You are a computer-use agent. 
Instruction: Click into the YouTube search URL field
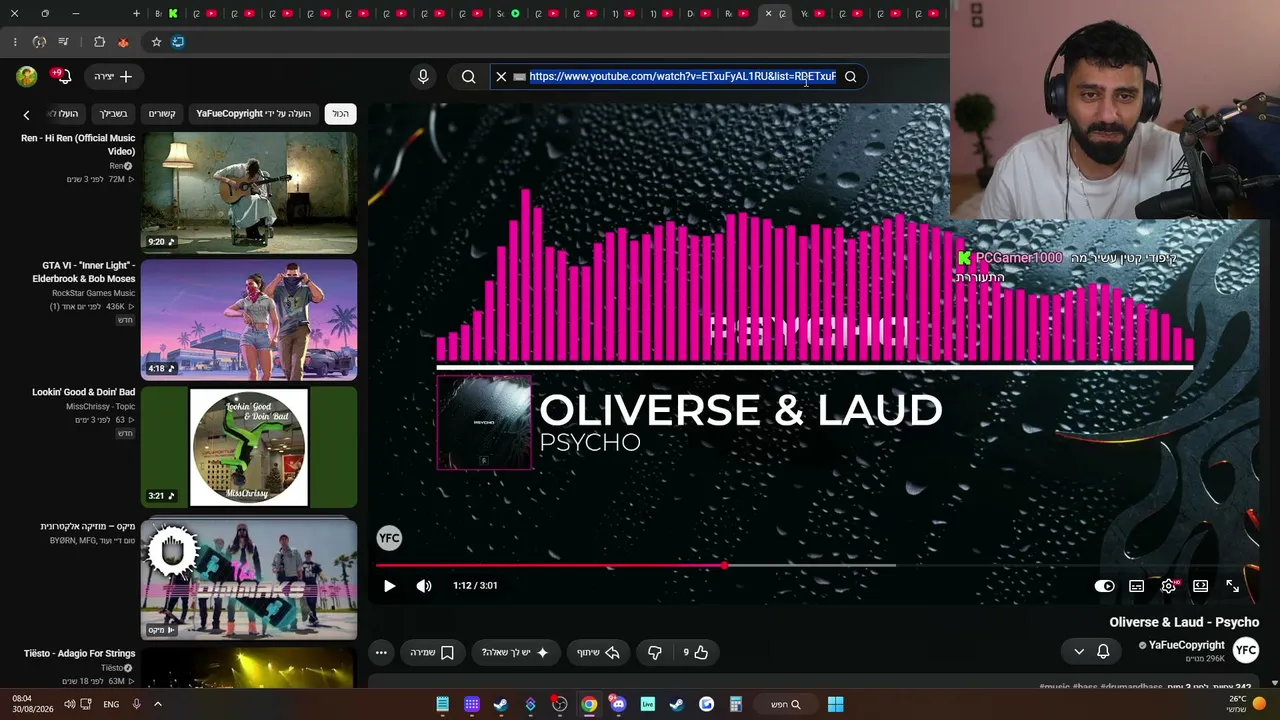683,77
